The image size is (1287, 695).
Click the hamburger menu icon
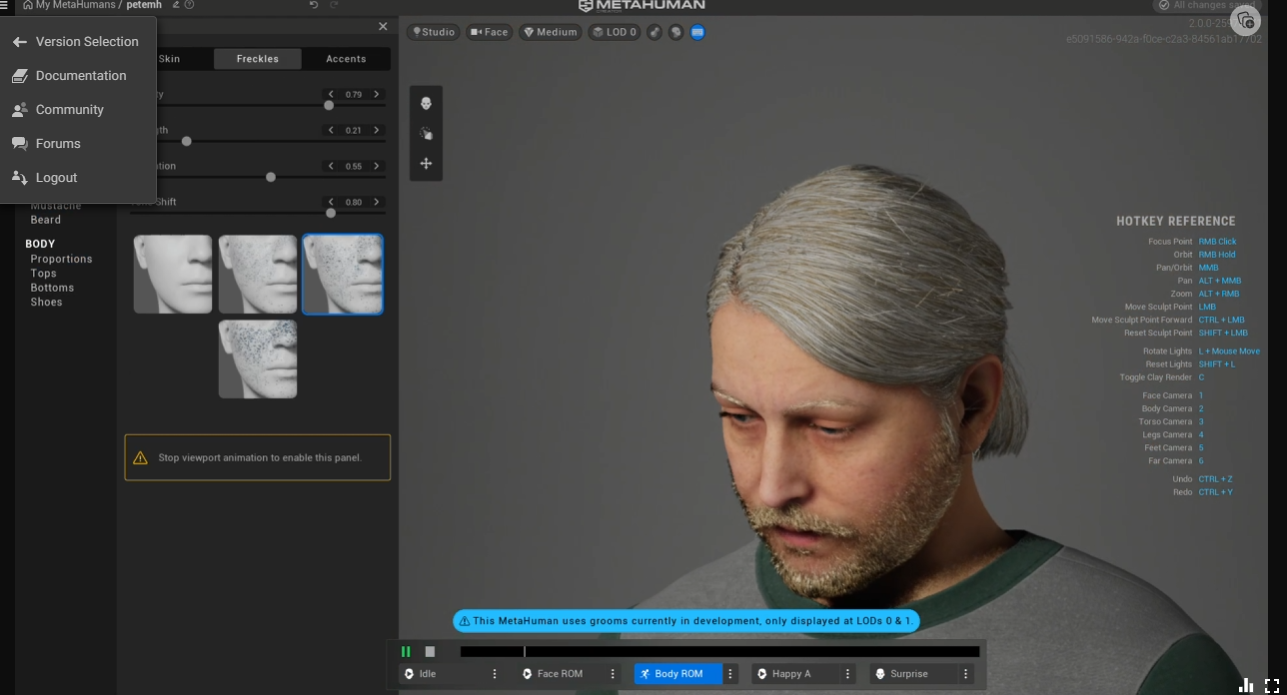point(5,5)
